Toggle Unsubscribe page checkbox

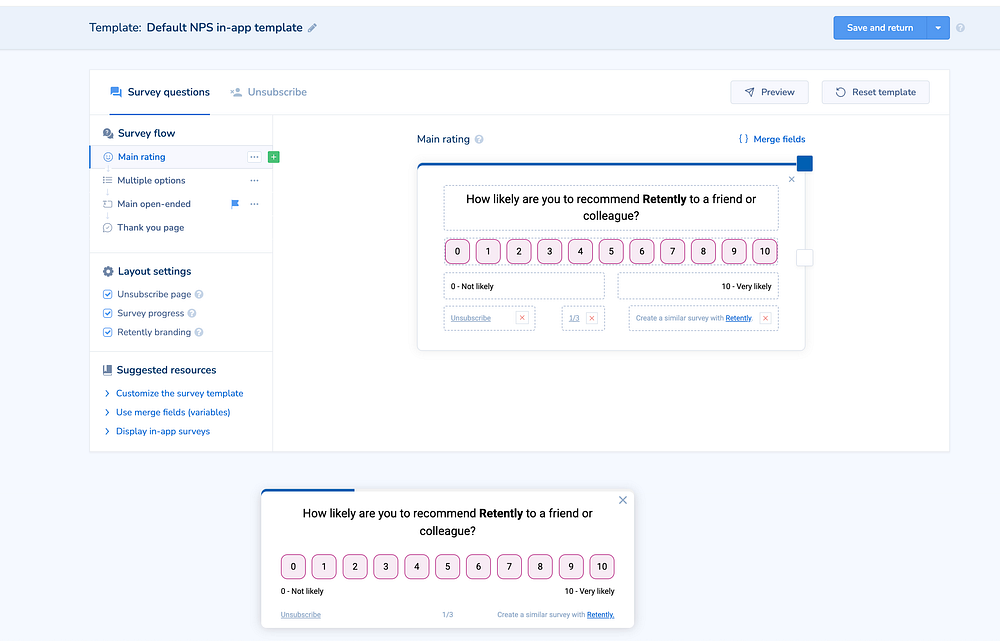[x=108, y=295]
